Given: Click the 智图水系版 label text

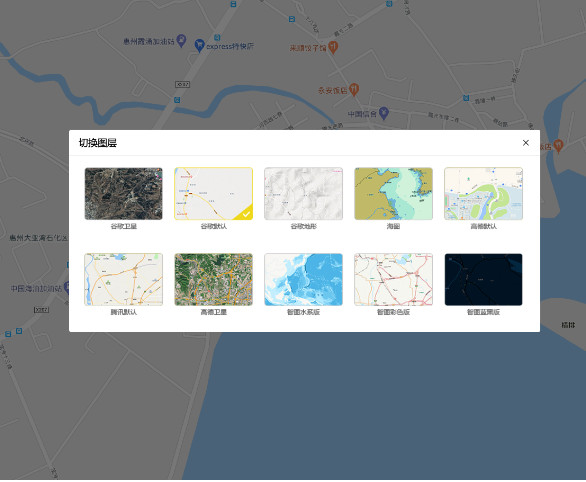Looking at the screenshot, I should [303, 312].
